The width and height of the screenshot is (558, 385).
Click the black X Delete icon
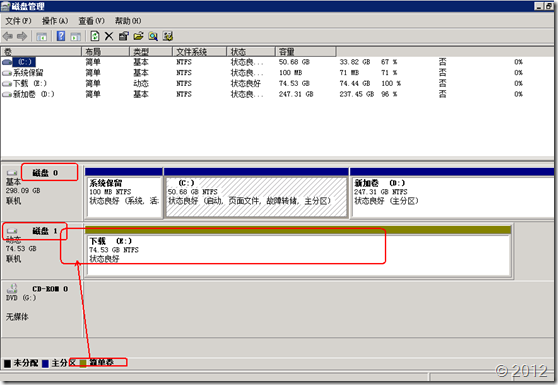(109, 36)
